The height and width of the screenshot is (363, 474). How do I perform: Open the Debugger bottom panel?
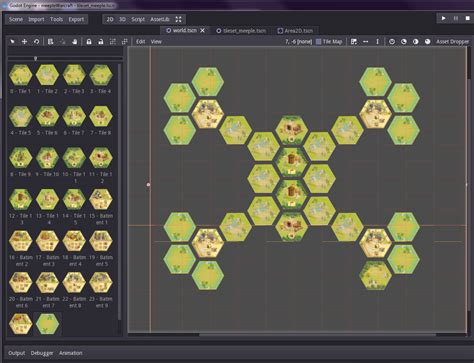42,353
